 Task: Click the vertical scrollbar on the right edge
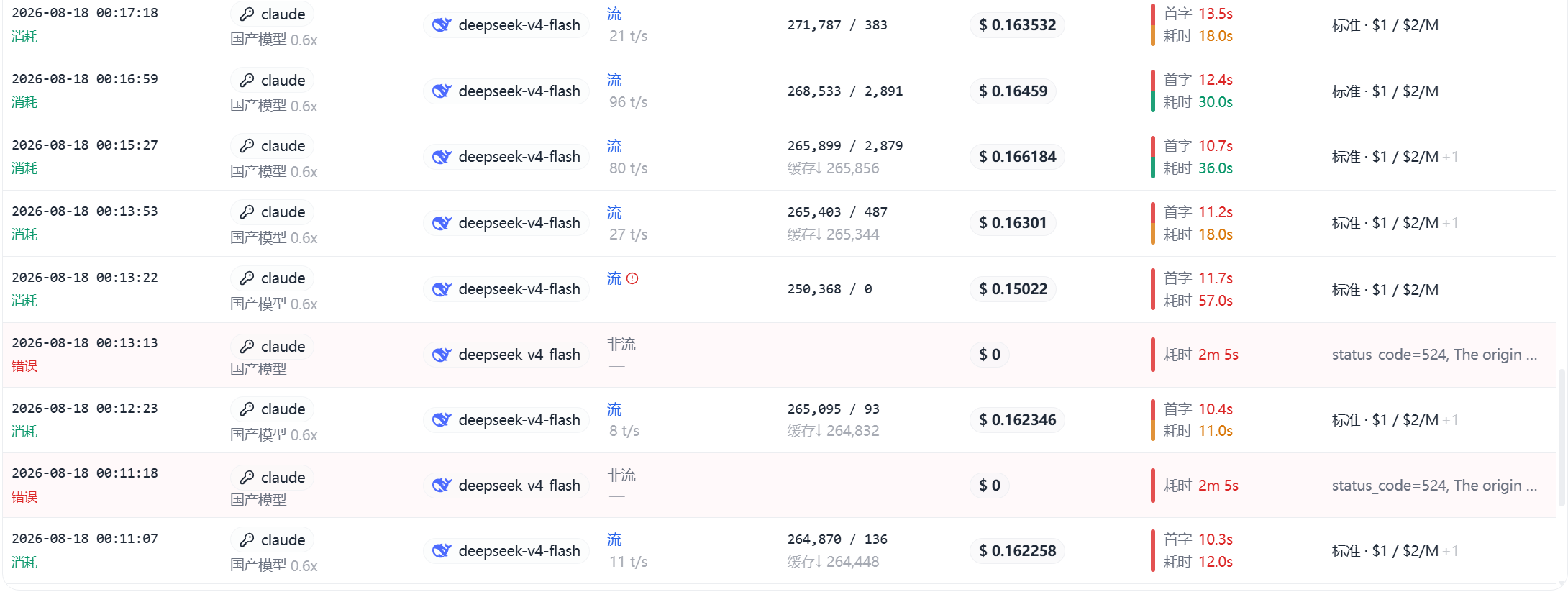(1562, 437)
